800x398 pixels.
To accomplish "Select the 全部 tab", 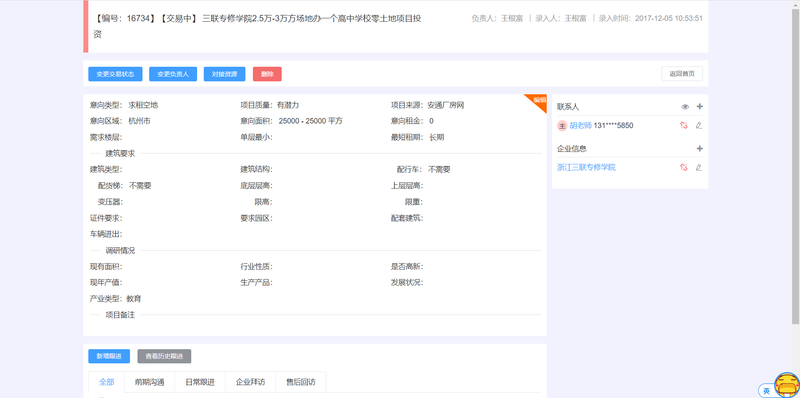I will [x=107, y=382].
